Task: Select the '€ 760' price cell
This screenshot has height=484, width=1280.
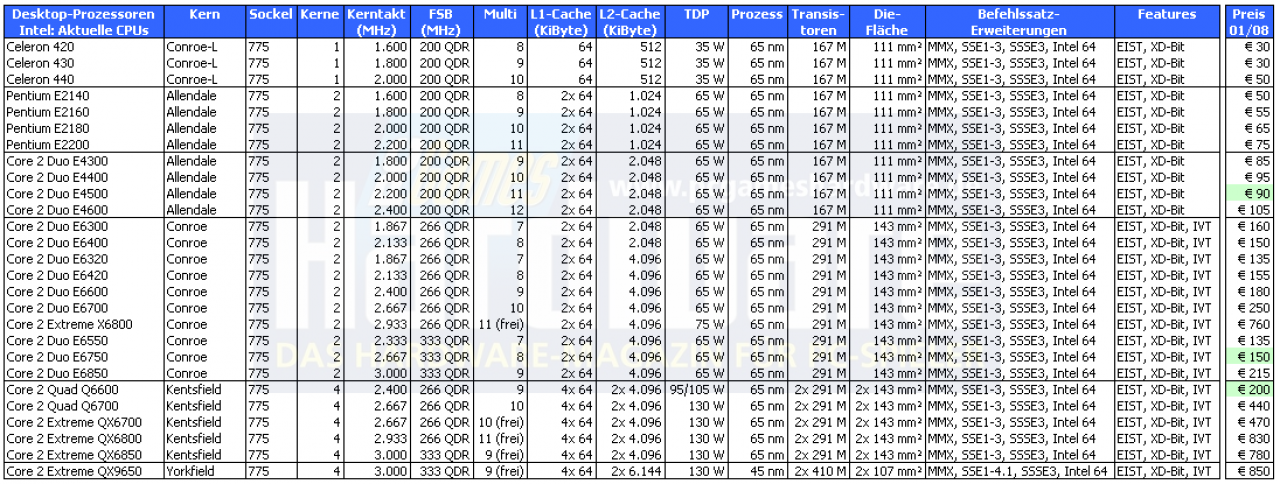Action: point(1250,324)
